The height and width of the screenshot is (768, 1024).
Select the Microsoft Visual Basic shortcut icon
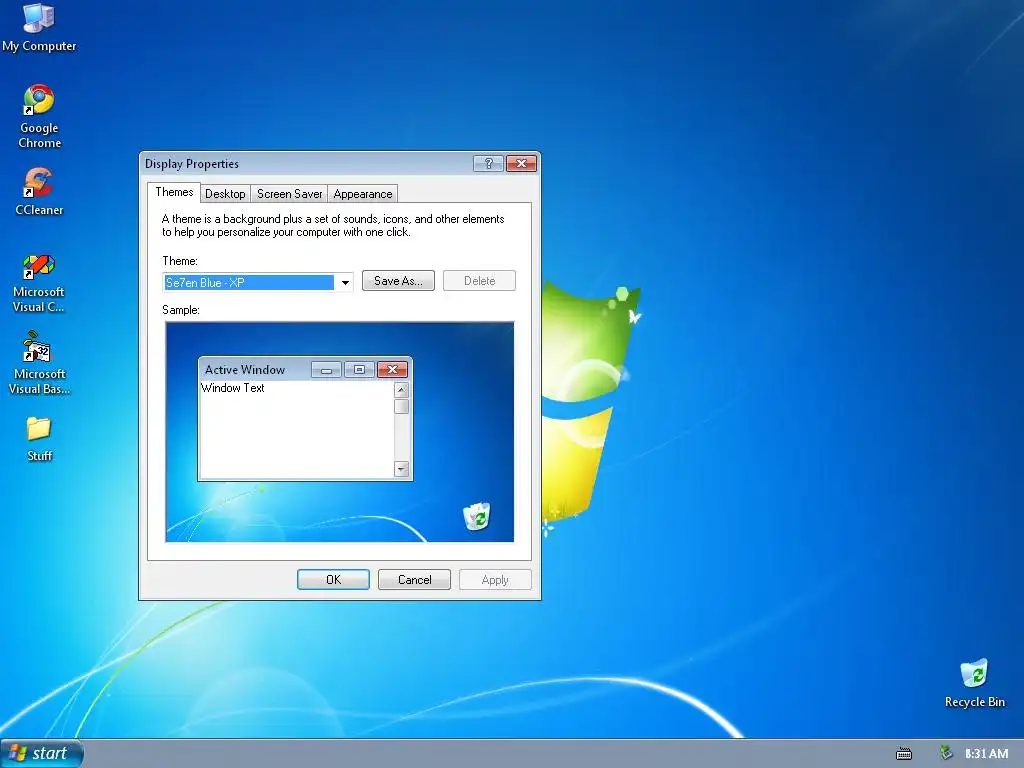pos(39,363)
